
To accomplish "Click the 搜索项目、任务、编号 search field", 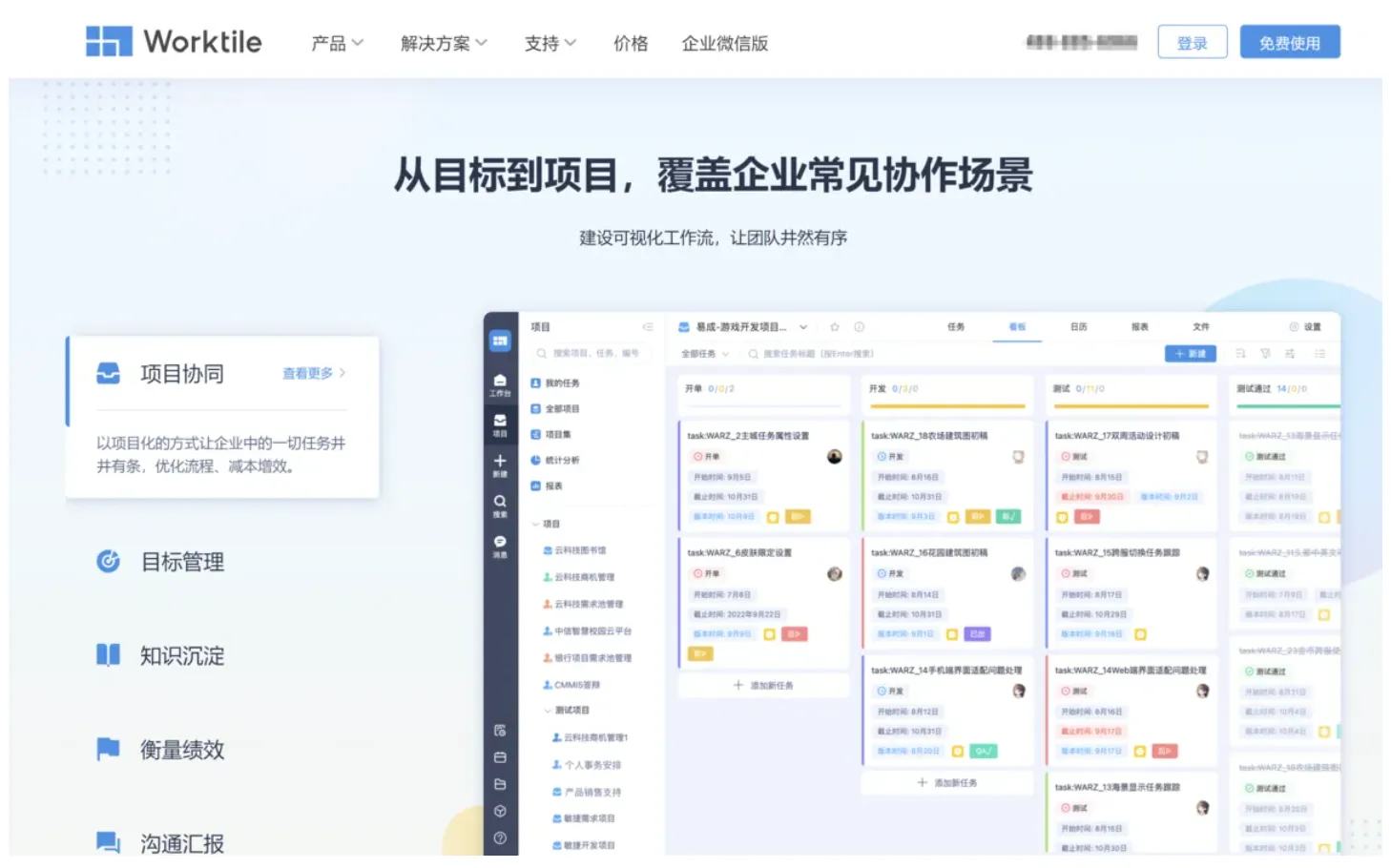I will (x=591, y=353).
